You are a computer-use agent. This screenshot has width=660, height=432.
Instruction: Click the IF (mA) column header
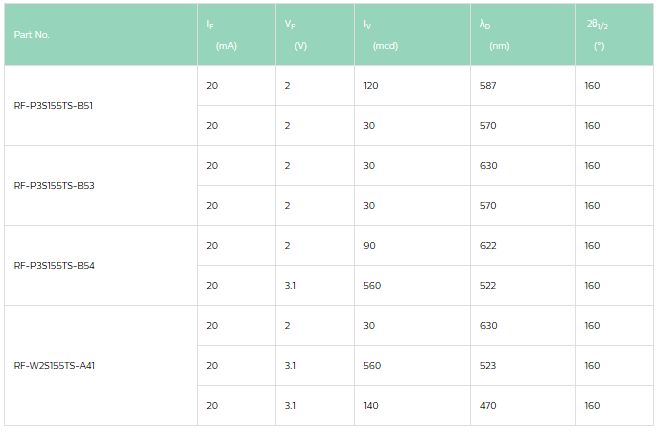pos(218,34)
